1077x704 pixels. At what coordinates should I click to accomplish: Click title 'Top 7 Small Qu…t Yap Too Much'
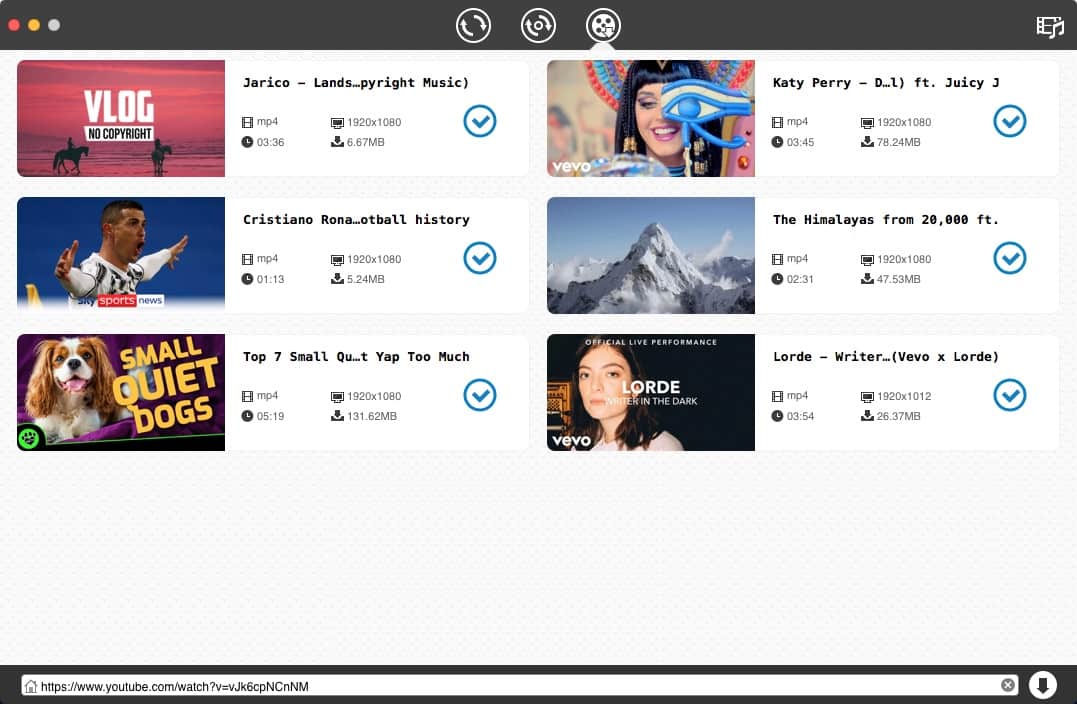pos(356,356)
